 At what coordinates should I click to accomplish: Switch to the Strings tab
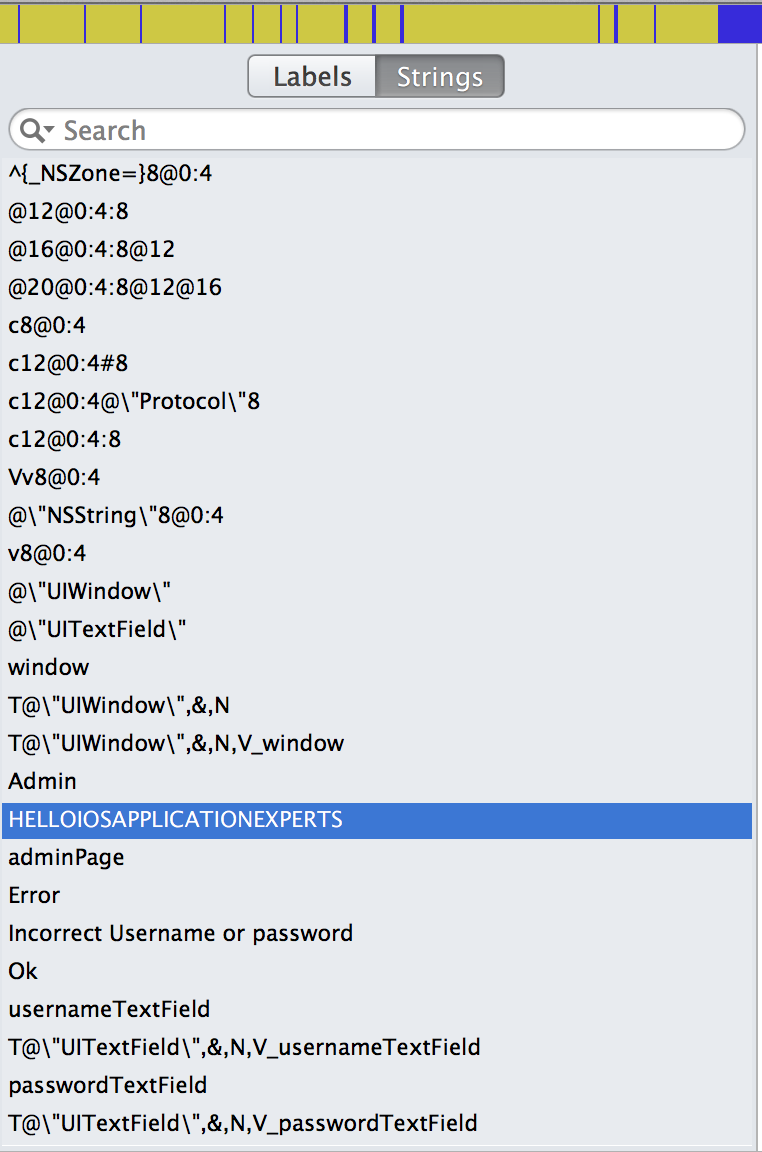pos(439,76)
